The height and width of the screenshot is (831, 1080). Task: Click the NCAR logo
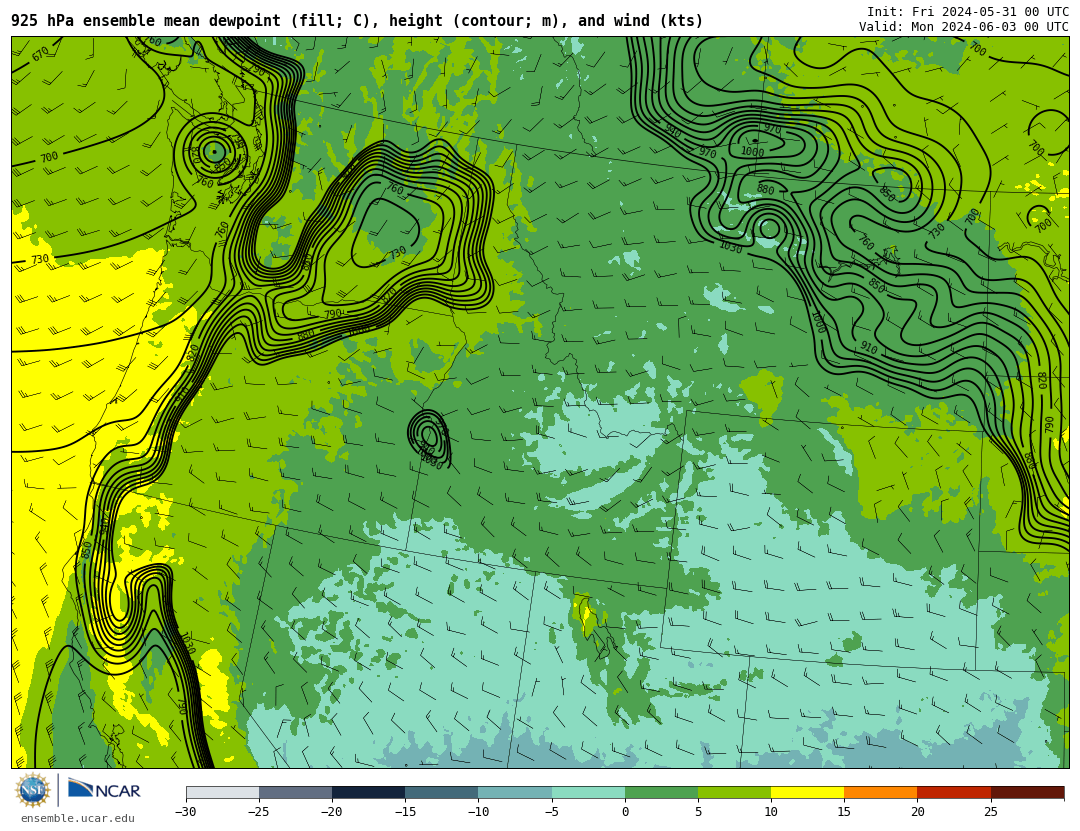click(104, 789)
